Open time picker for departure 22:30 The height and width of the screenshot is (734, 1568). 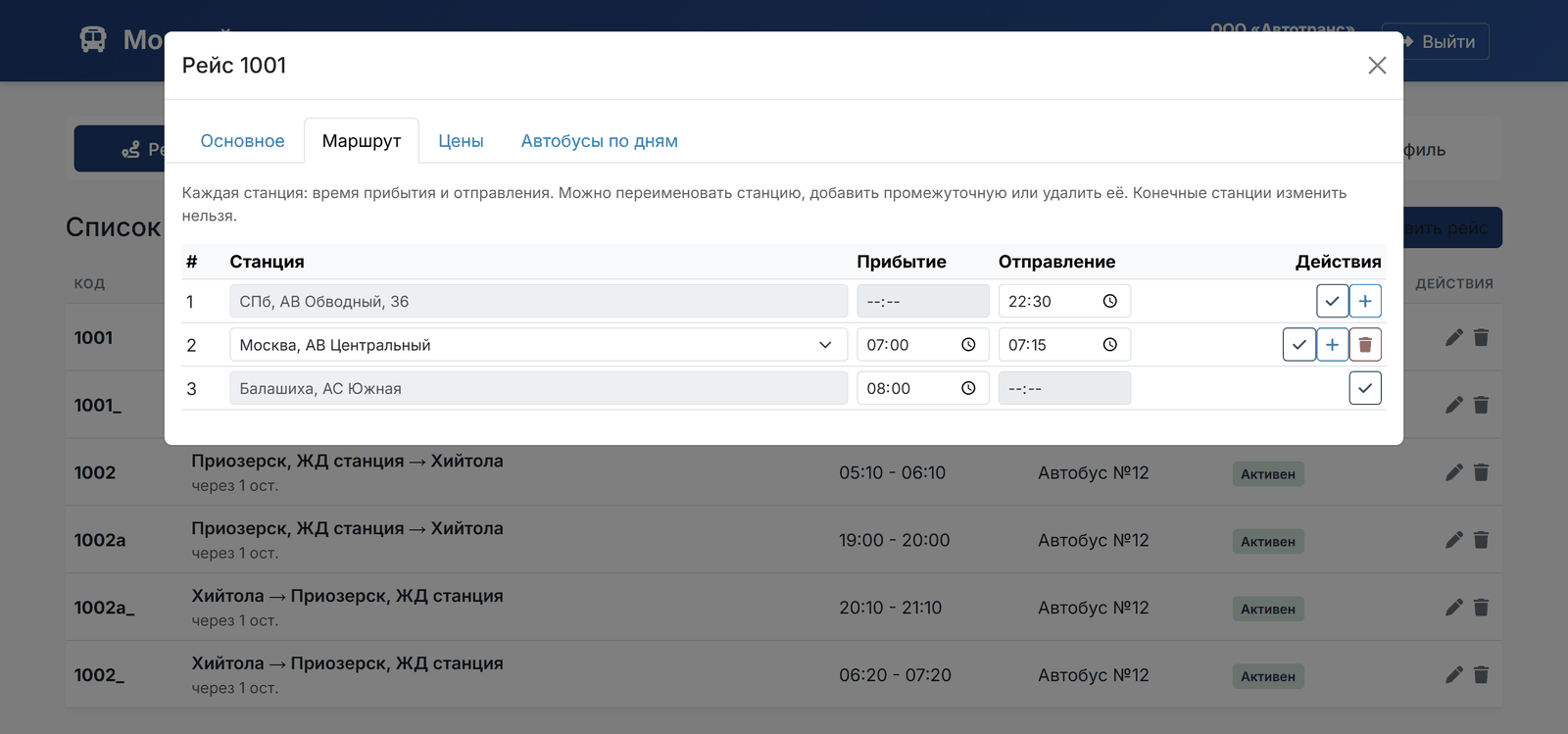tap(1109, 301)
